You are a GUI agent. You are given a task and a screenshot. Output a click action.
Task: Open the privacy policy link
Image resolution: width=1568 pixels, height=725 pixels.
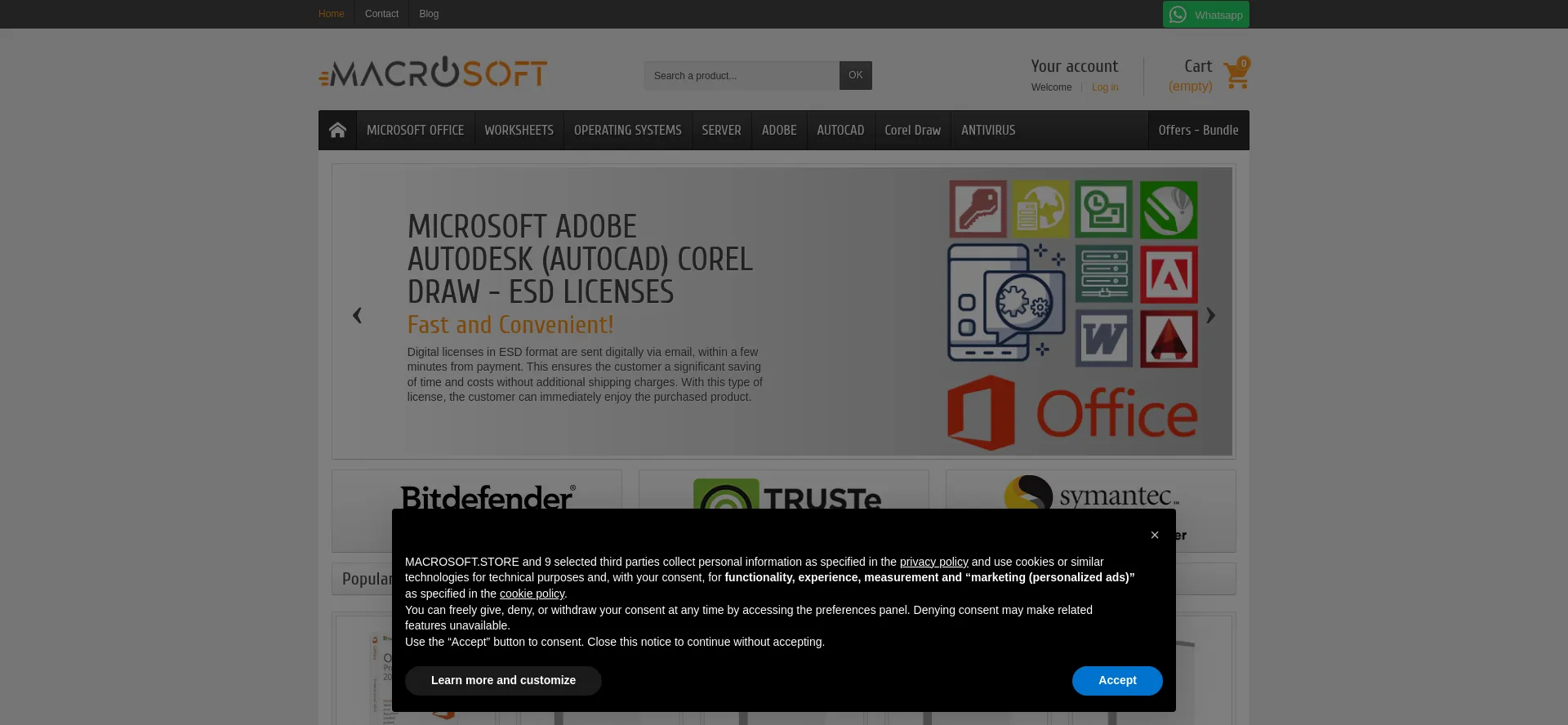933,562
